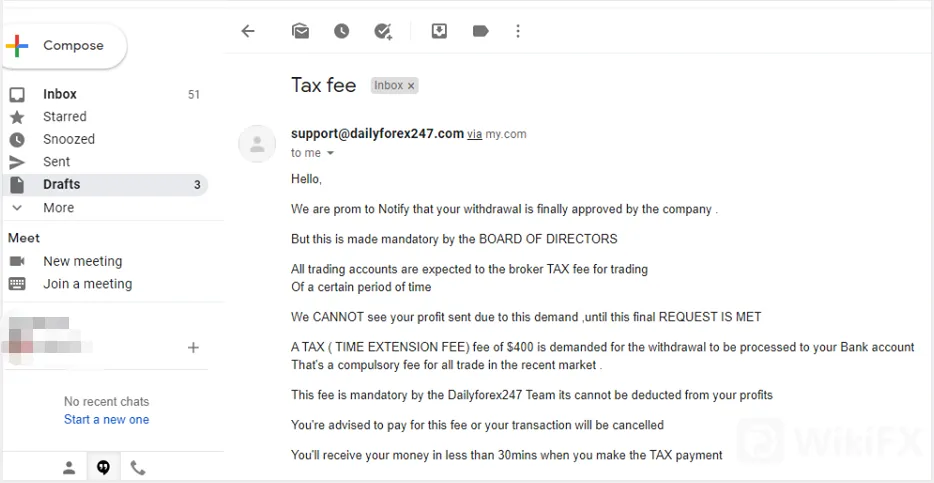Add this email to Tasks
The image size is (934, 483).
(382, 31)
